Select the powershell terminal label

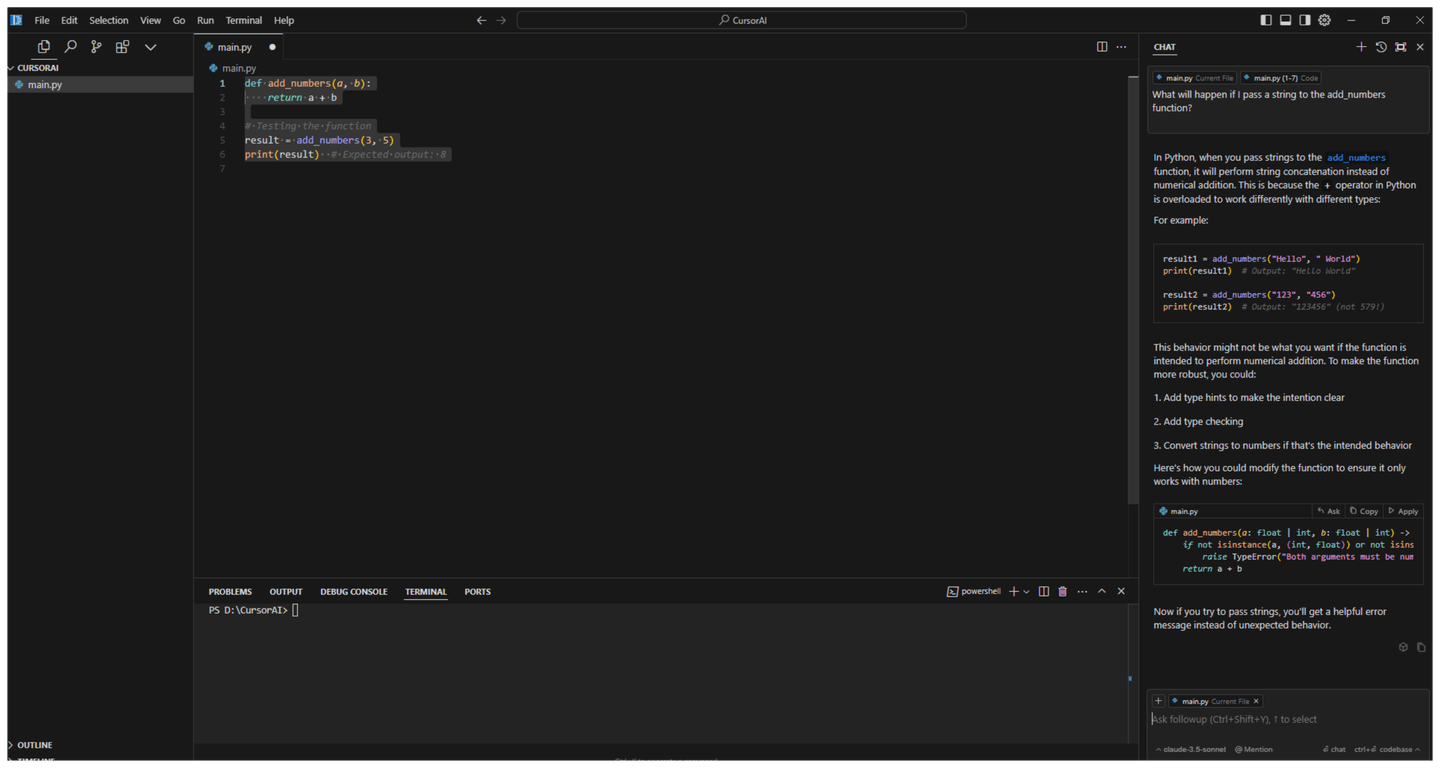pyautogui.click(x=974, y=591)
